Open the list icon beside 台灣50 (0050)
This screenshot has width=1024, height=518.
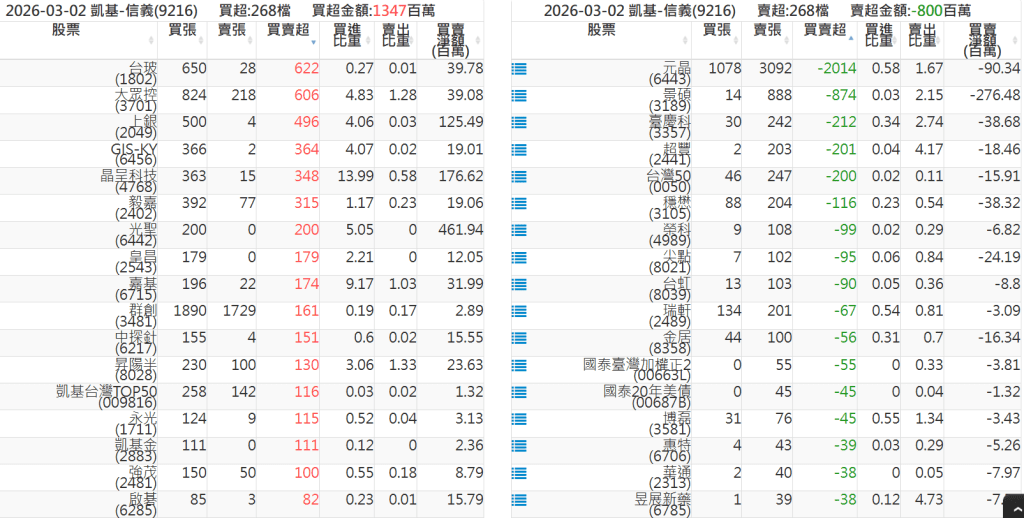click(x=519, y=177)
